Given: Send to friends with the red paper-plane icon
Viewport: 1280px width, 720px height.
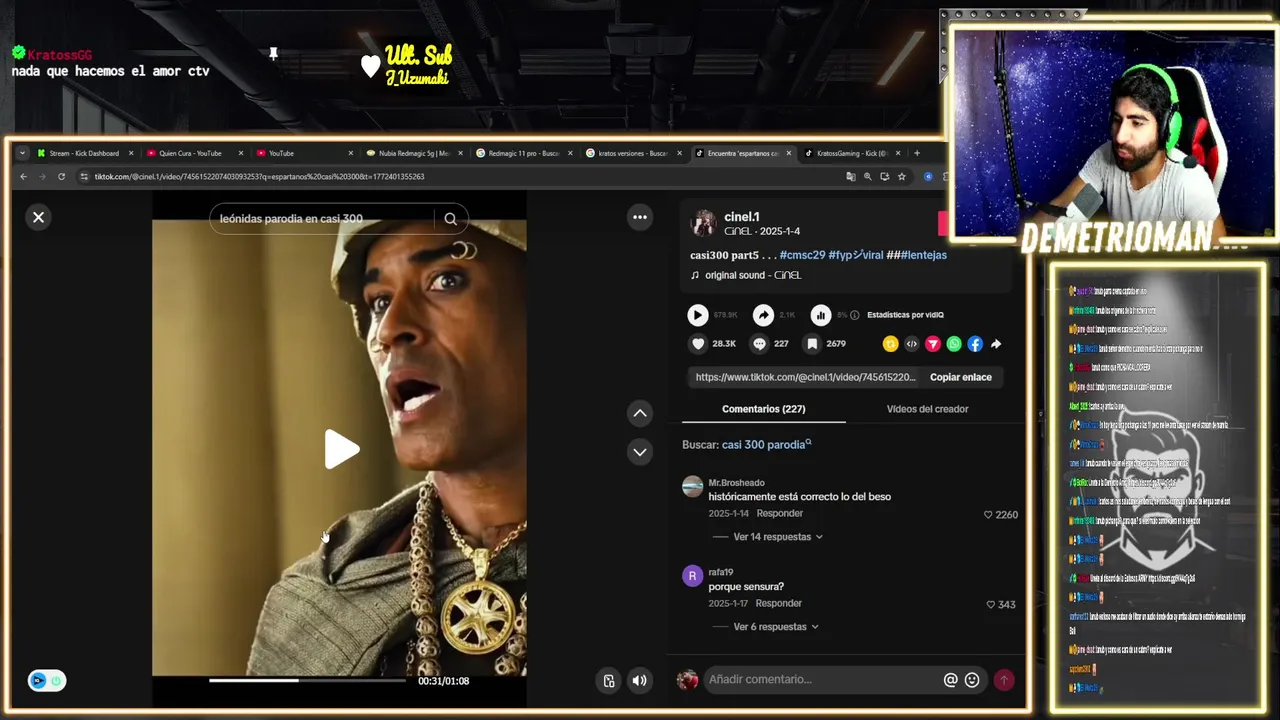Looking at the screenshot, I should tap(932, 344).
